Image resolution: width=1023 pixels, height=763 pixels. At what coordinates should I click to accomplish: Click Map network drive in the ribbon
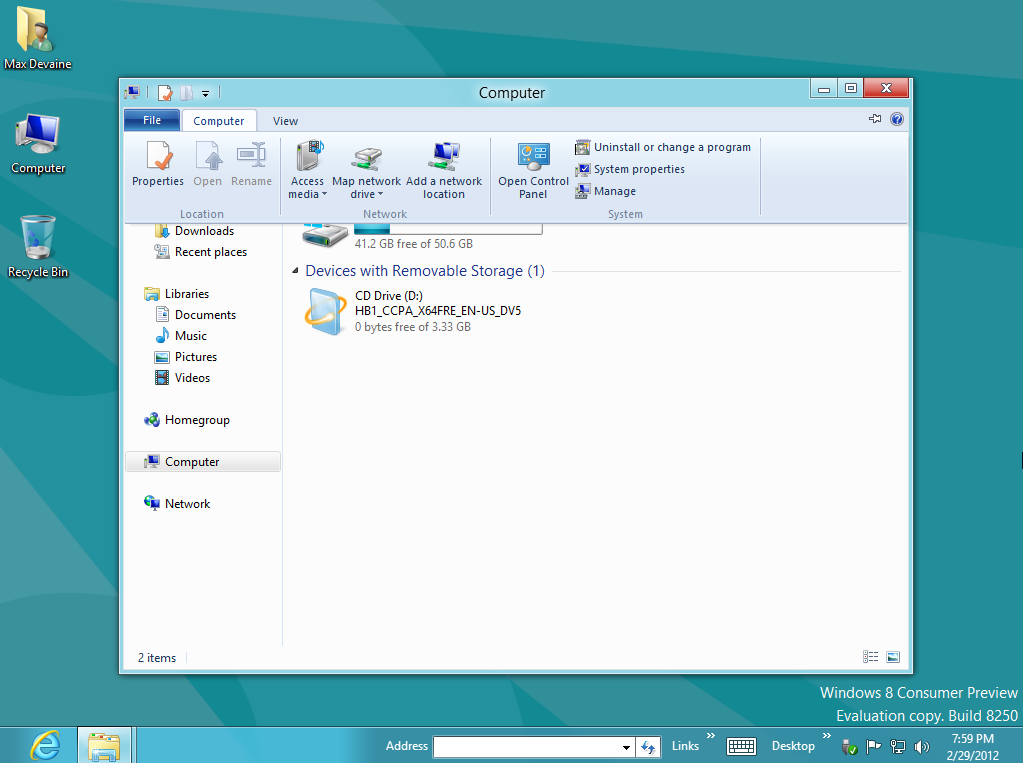366,170
